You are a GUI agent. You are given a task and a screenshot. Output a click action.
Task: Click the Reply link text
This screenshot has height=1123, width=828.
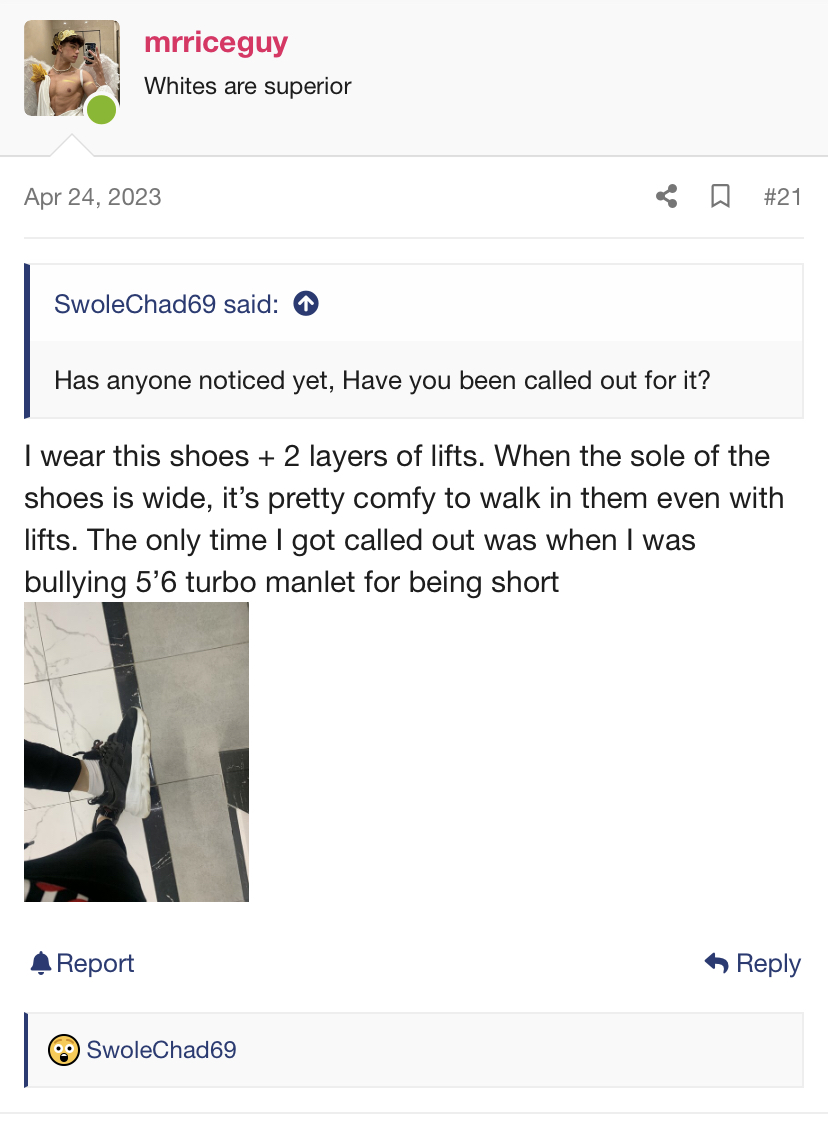769,963
